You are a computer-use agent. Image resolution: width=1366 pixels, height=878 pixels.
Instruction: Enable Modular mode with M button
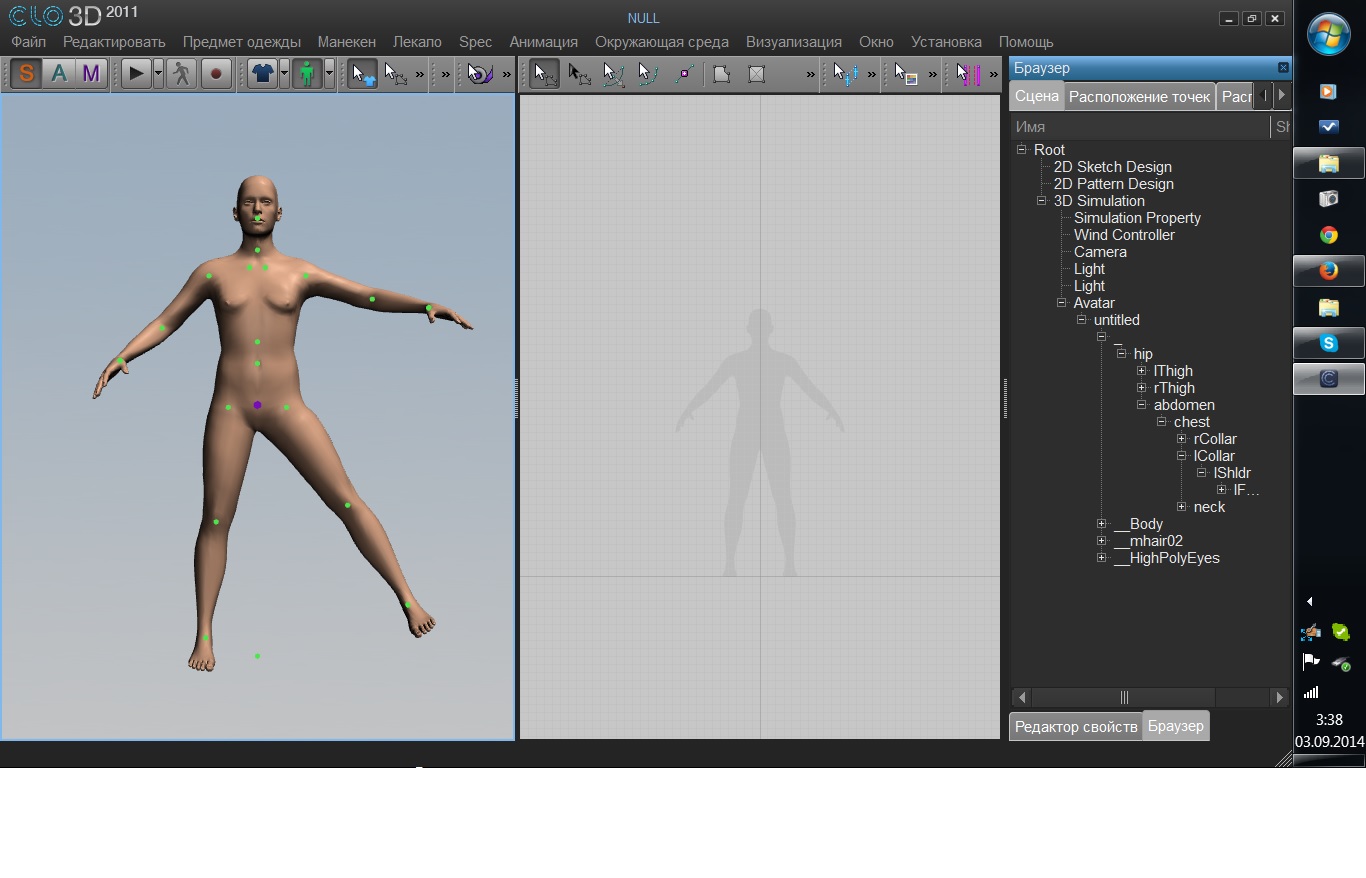pos(91,74)
